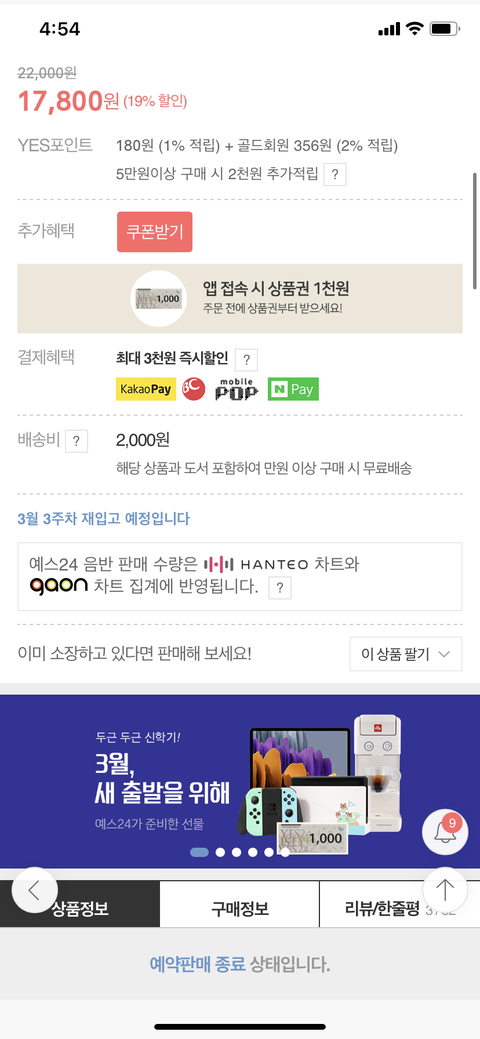The width and height of the screenshot is (480, 1039).
Task: Tap the N Pay payment logo
Action: pyautogui.click(x=293, y=389)
